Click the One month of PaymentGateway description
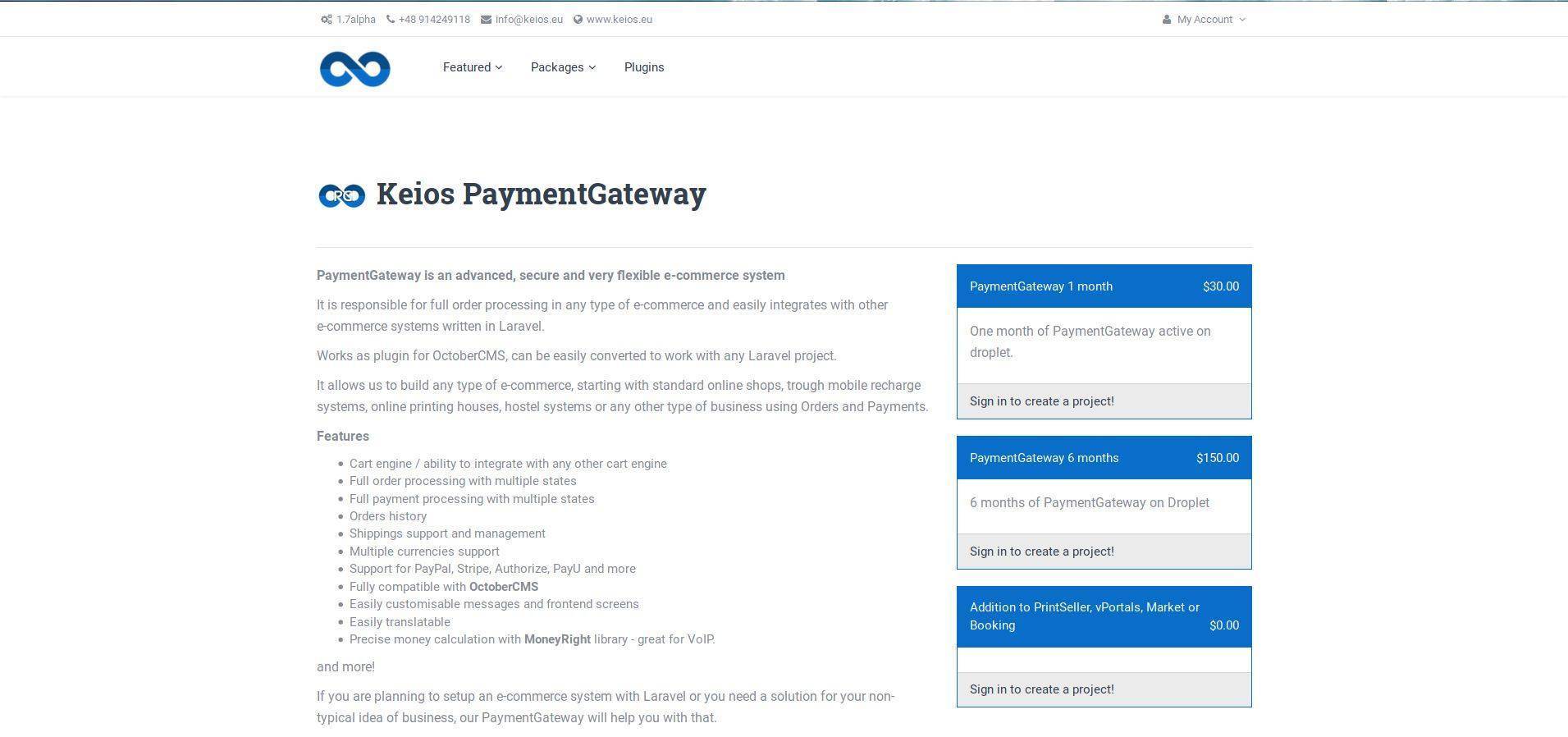The width and height of the screenshot is (1568, 737). click(1090, 341)
